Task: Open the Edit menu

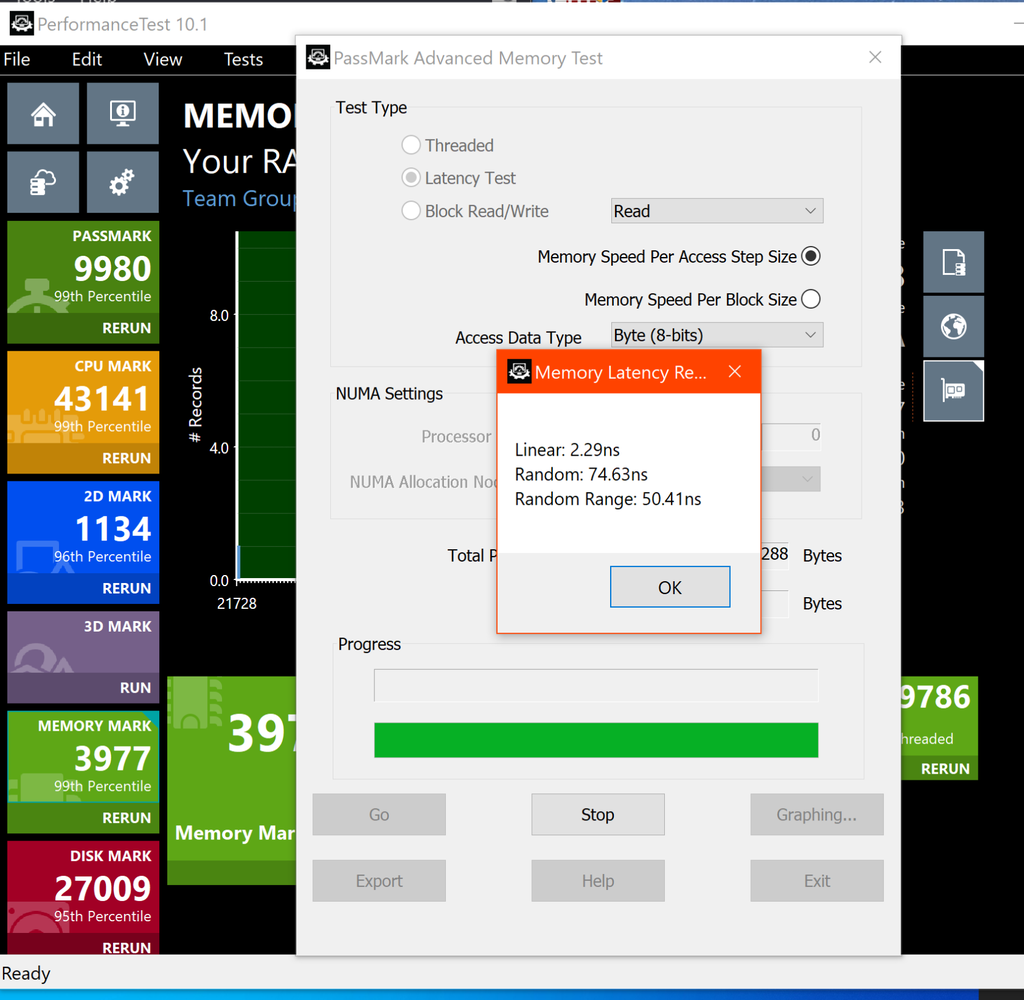Action: [87, 59]
